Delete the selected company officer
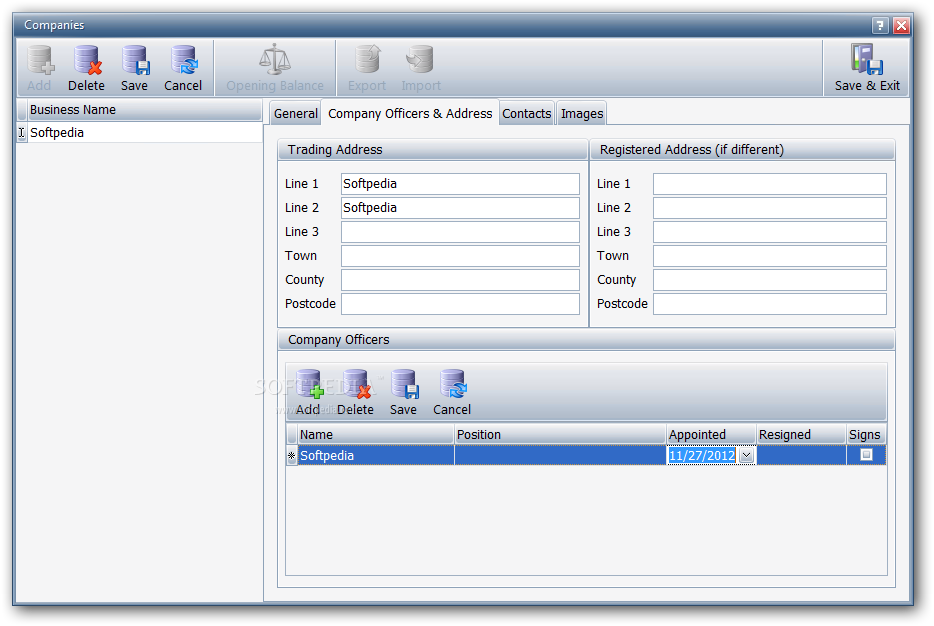Screen dimensions: 934x626 pyautogui.click(x=356, y=392)
